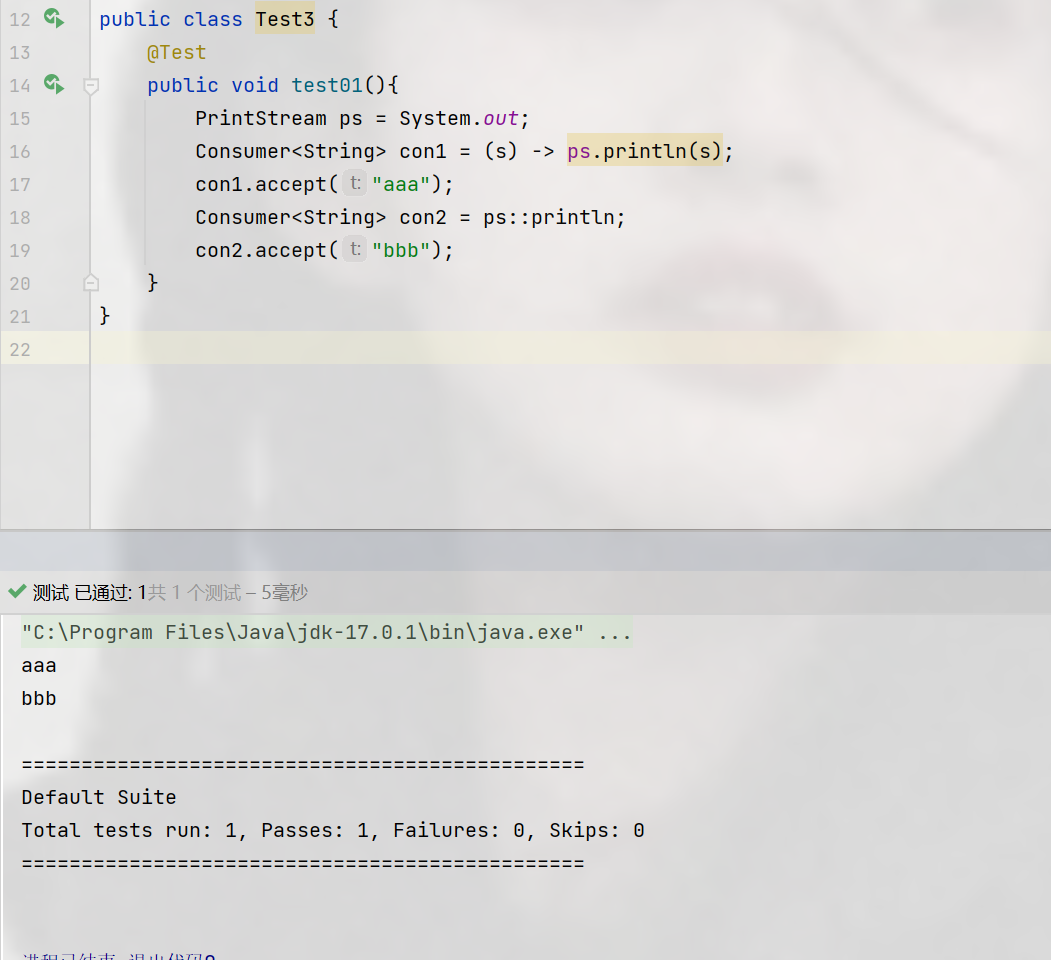Click the tests passed checkmark icon

tap(17, 591)
